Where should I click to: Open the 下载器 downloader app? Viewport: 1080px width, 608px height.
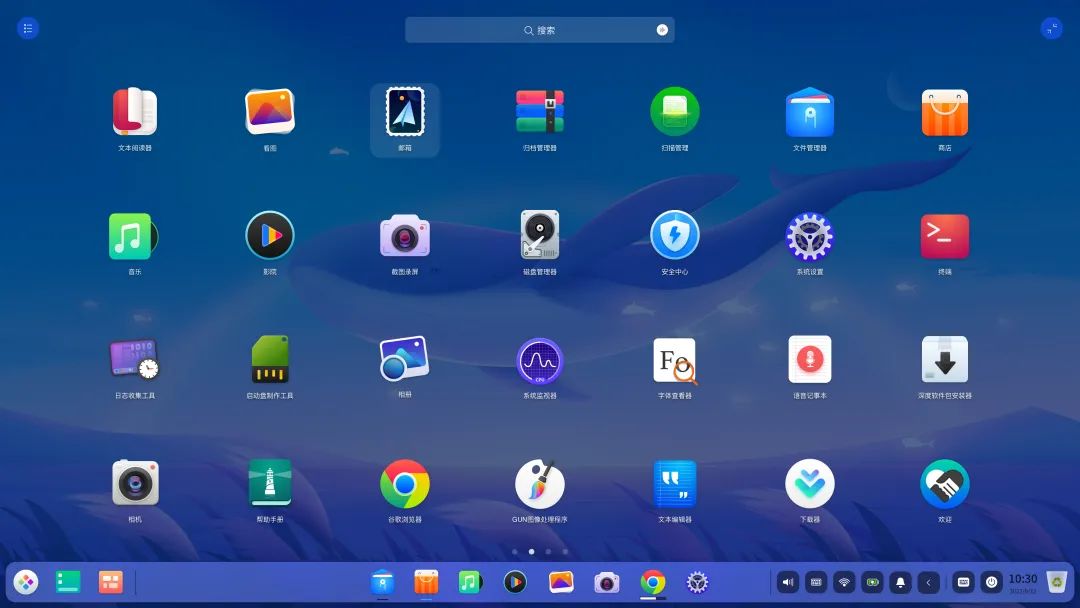pos(810,483)
